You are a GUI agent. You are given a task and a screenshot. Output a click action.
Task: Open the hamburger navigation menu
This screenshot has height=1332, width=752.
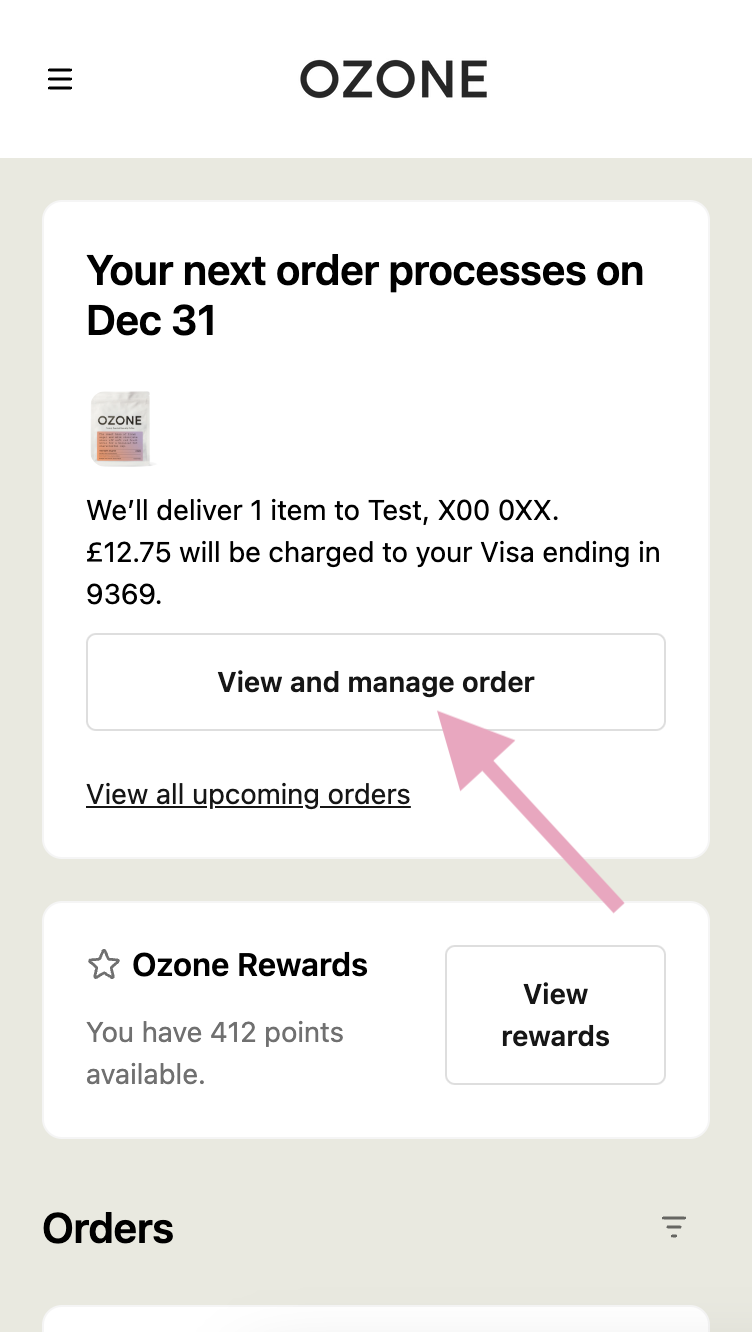(x=60, y=79)
